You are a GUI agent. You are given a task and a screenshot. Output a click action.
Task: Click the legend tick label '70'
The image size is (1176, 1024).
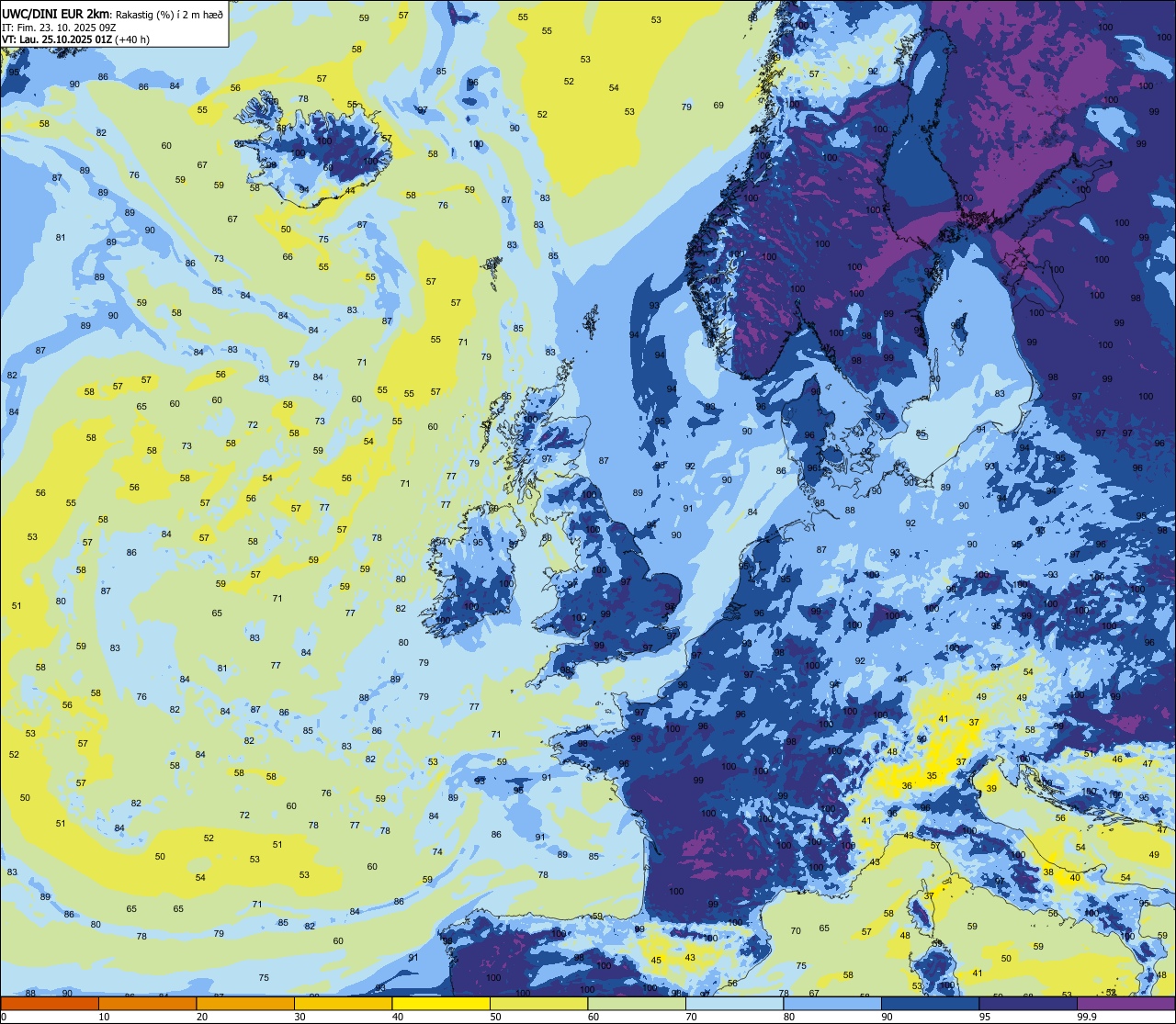(691, 1017)
